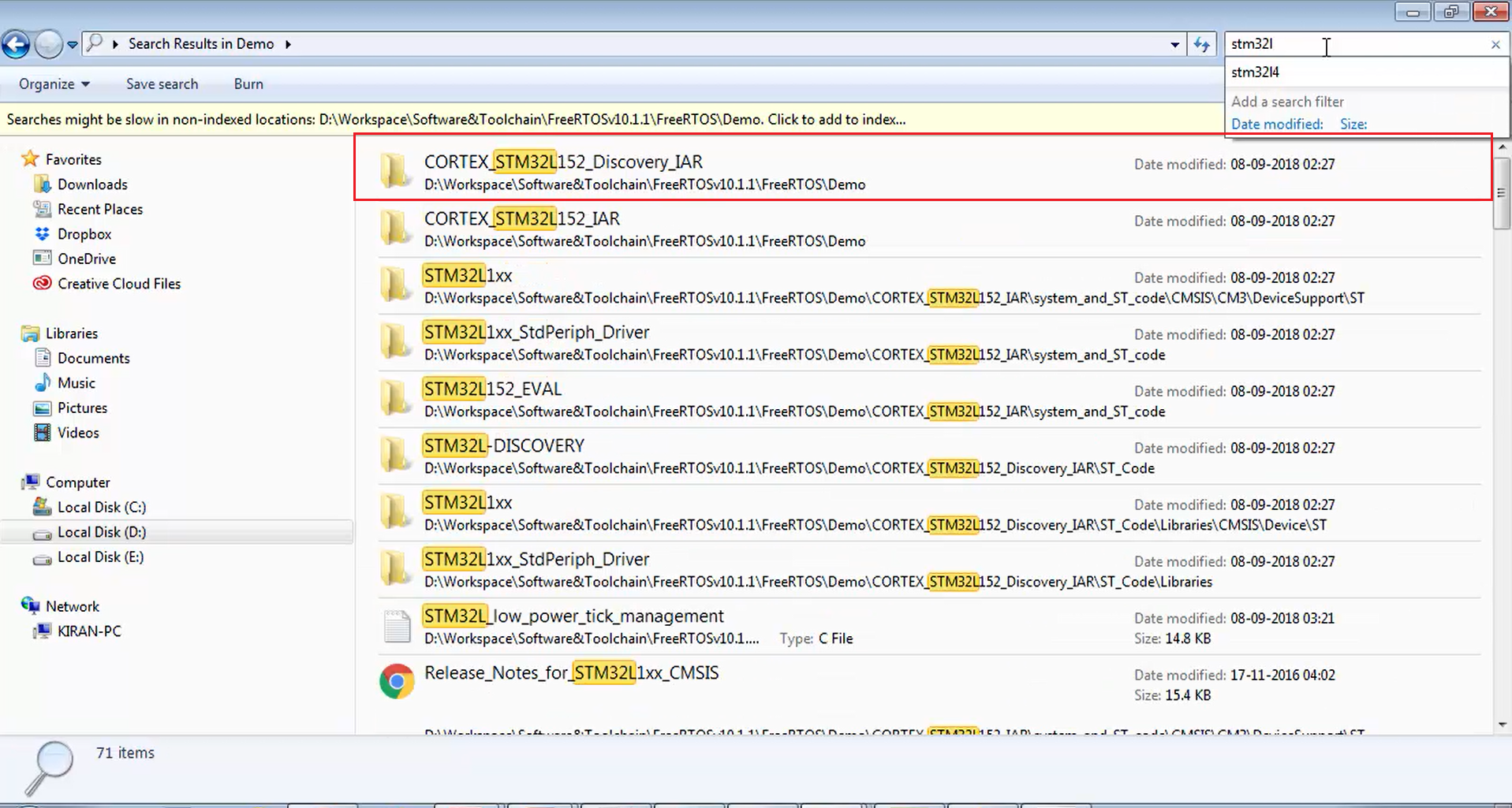Add the Date modified search filter
Image resolution: width=1512 pixels, height=808 pixels.
[x=1277, y=124]
